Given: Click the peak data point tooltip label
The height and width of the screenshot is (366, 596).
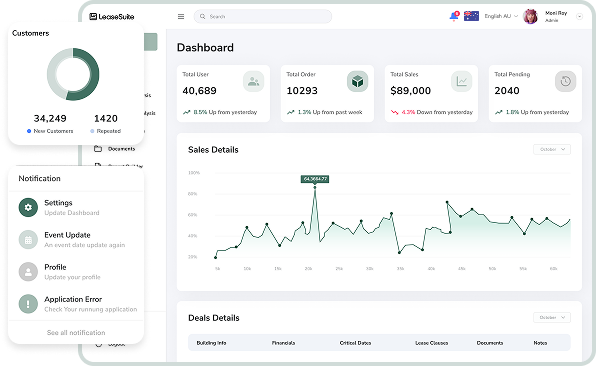Looking at the screenshot, I should [x=315, y=179].
